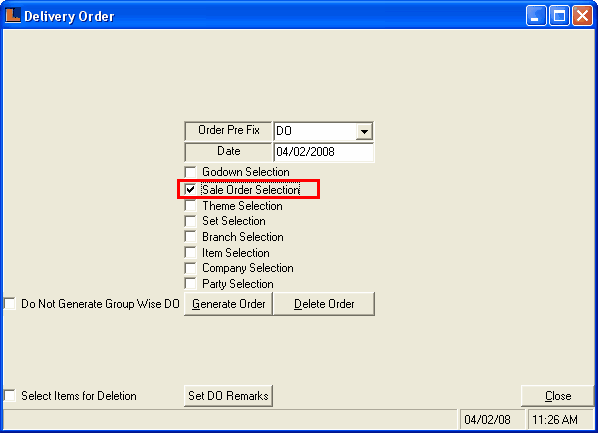Maximize the Delivery Order window
This screenshot has width=598, height=433.
pyautogui.click(x=559, y=16)
